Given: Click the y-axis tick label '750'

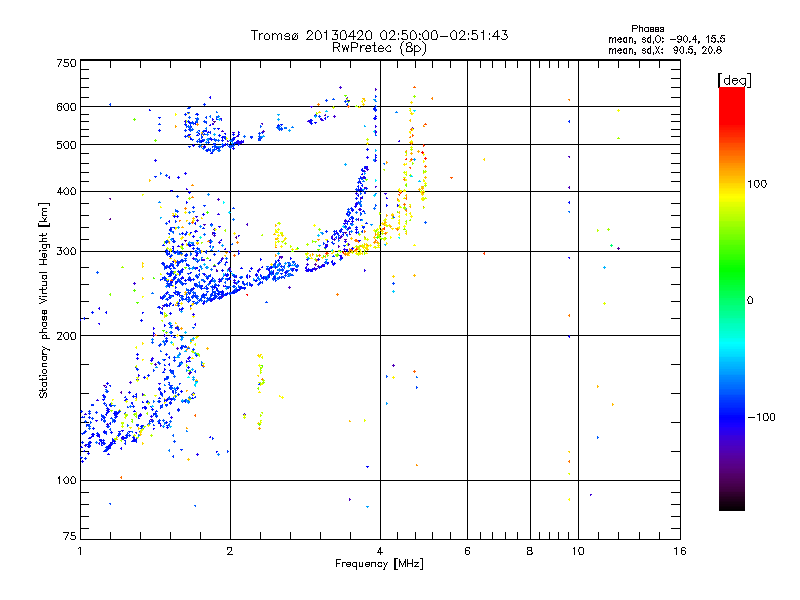Looking at the screenshot, I should click(66, 63).
